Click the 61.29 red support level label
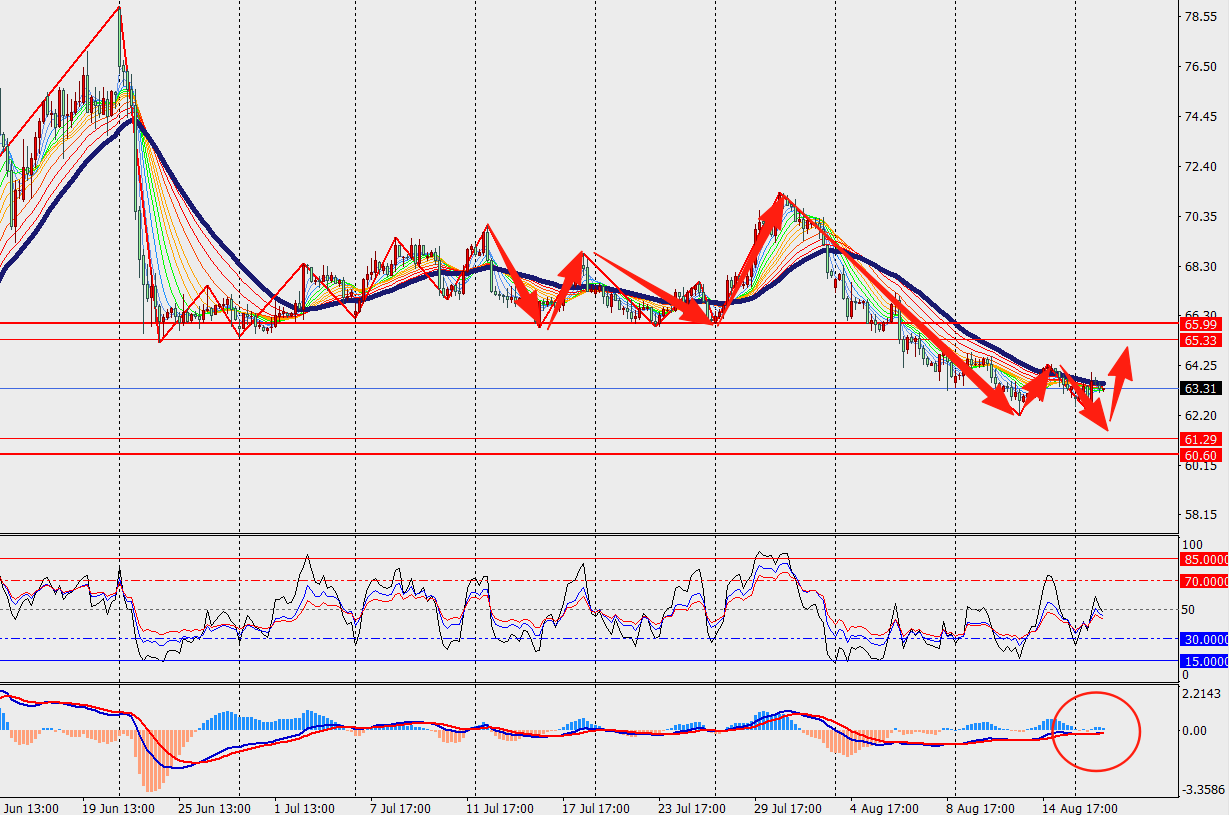The image size is (1230, 815). click(1202, 439)
